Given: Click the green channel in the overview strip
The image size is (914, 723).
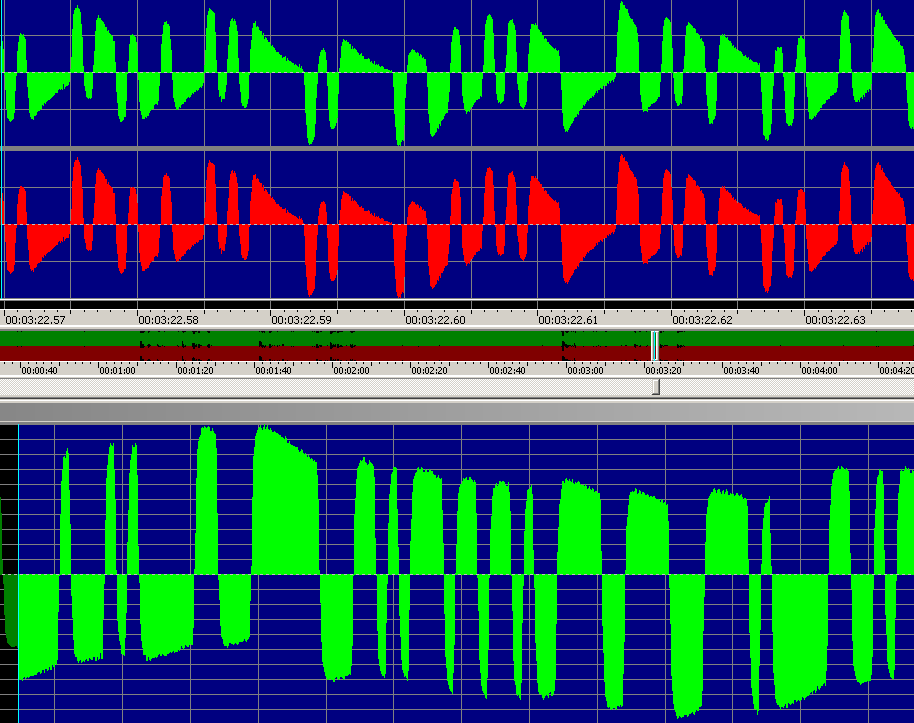Looking at the screenshot, I should click(400, 337).
